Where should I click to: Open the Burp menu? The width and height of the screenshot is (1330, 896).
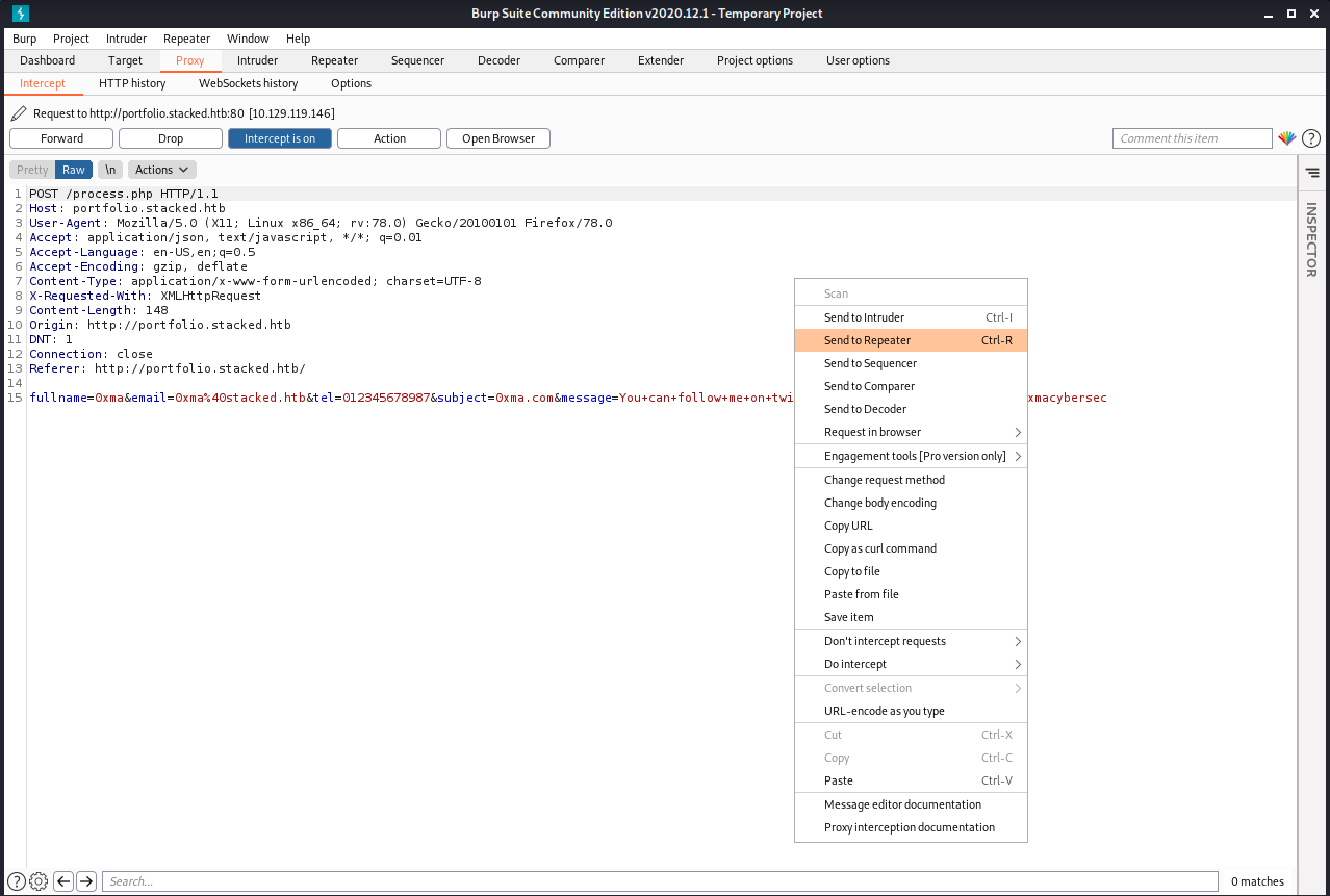pos(24,39)
